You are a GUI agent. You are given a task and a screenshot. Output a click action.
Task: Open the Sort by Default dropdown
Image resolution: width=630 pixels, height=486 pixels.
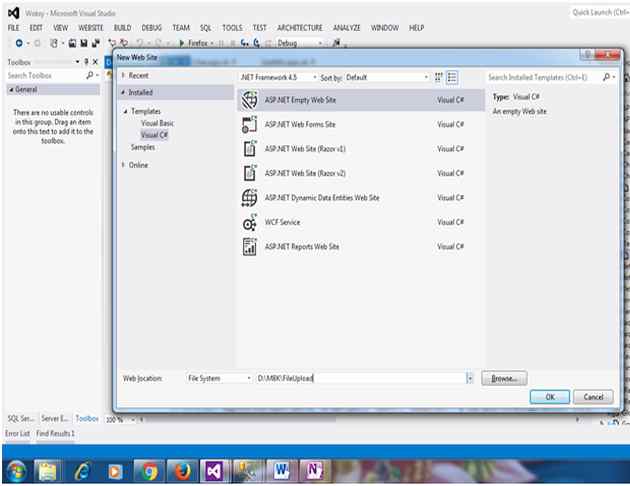(387, 77)
